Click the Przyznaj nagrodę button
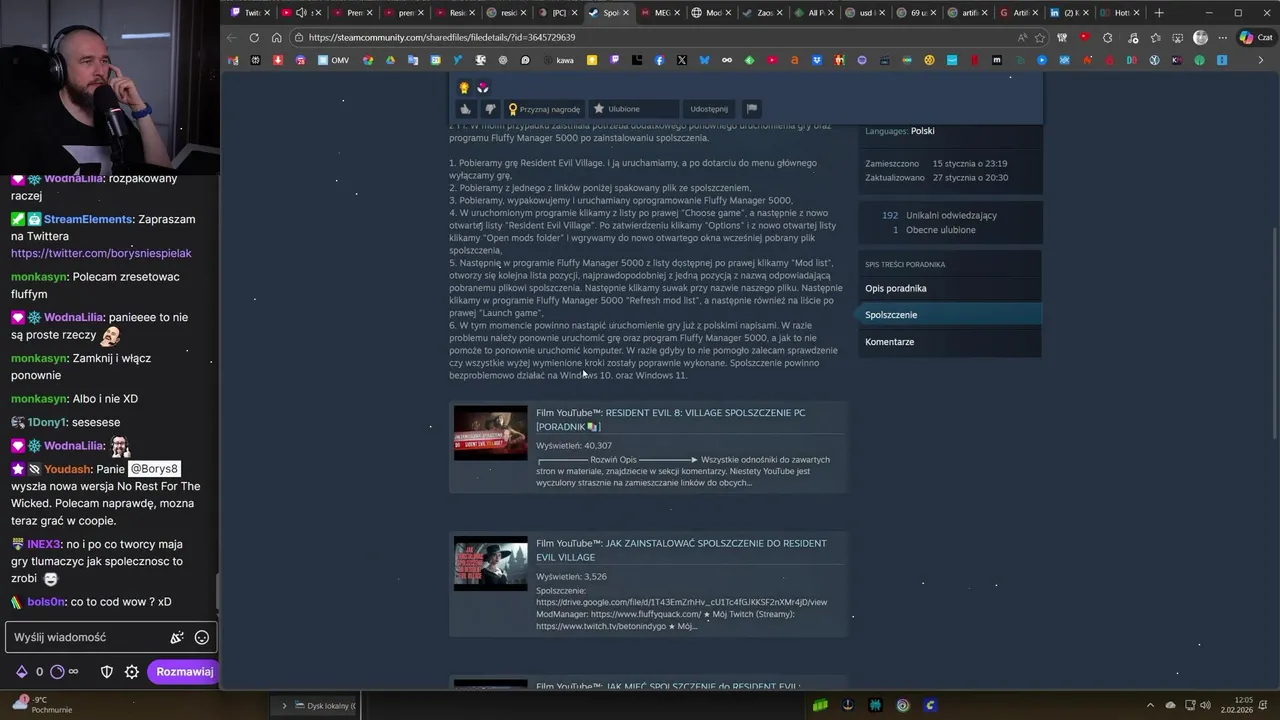Screen dimensions: 1280x720 click(x=545, y=109)
